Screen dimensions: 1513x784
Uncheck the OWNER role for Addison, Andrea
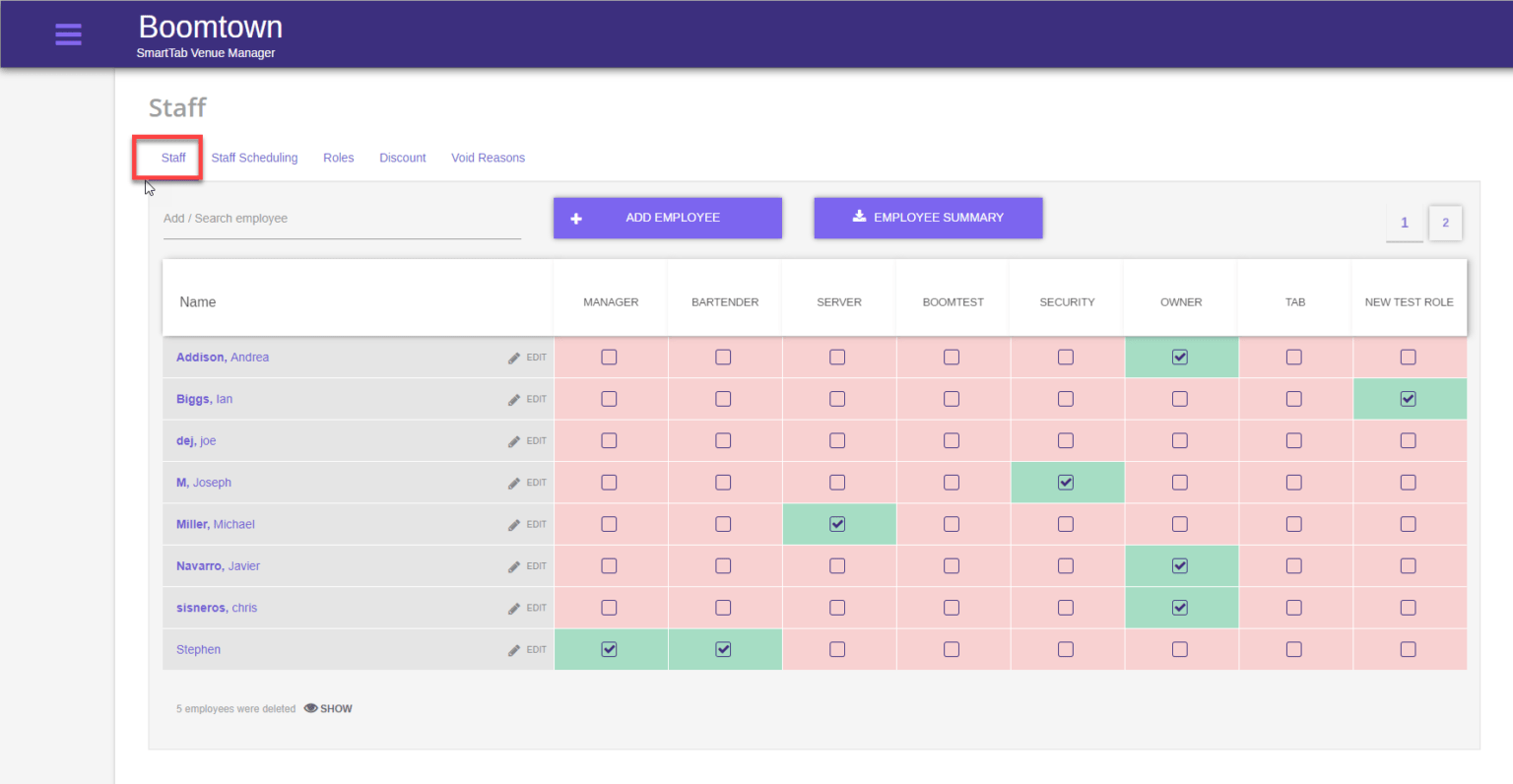pos(1180,357)
